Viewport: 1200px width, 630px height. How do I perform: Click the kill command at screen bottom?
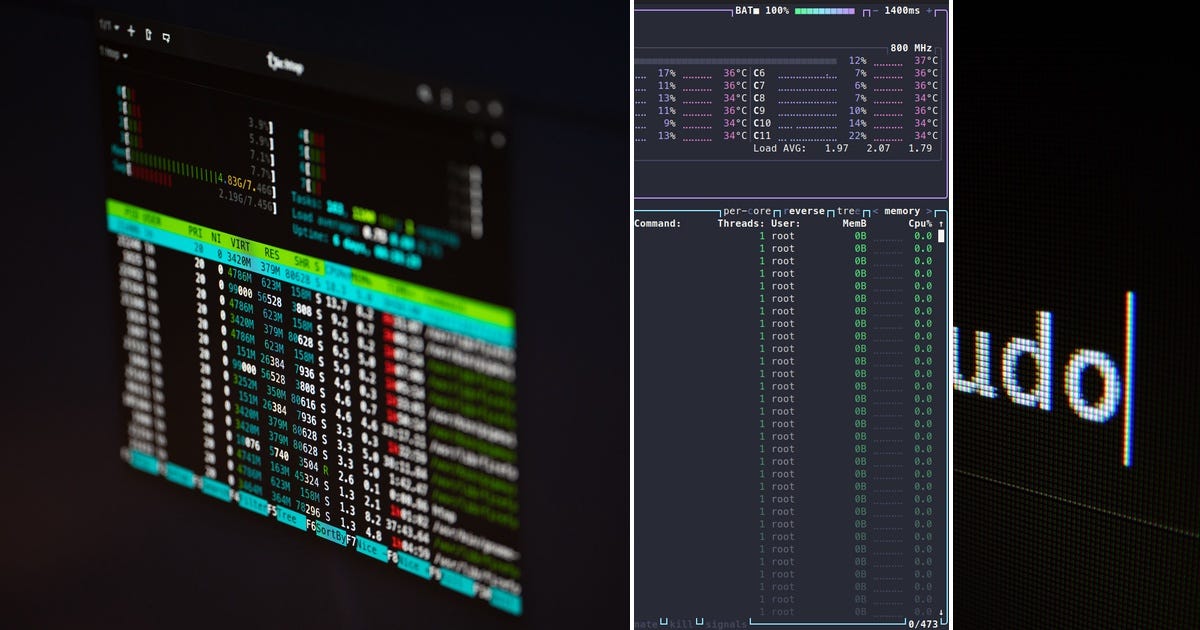(681, 624)
